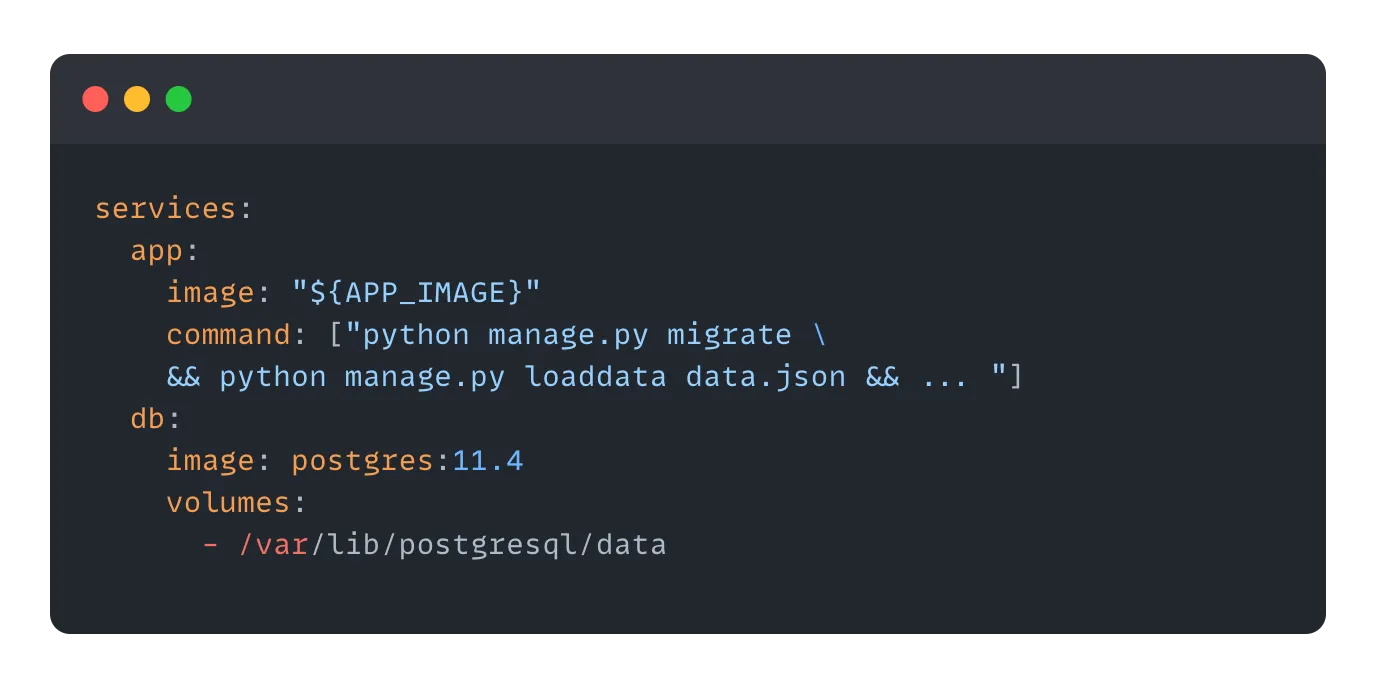The height and width of the screenshot is (688, 1376).
Task: Click the dash before the volume path
Action: pos(210,545)
